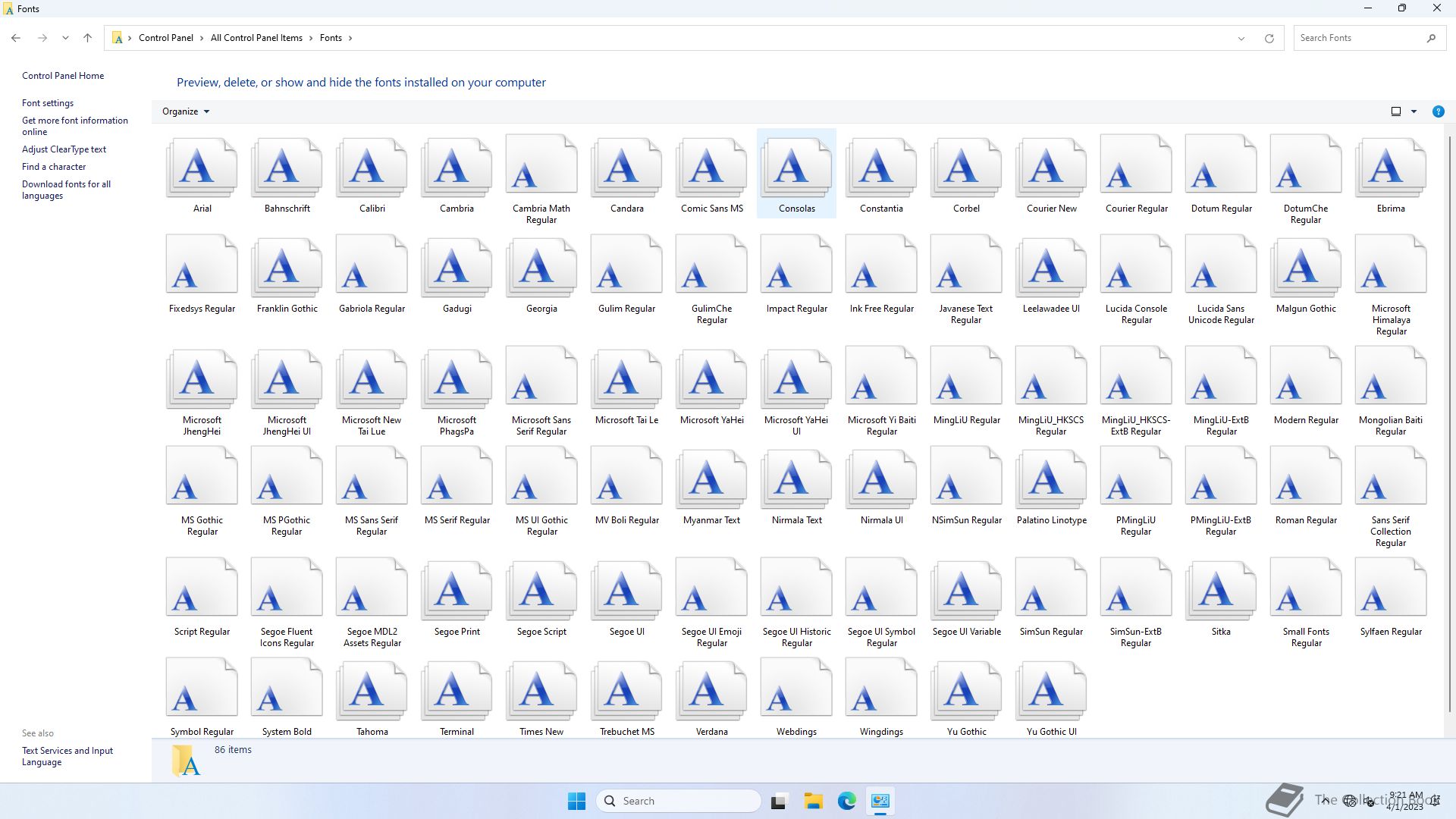Image resolution: width=1456 pixels, height=819 pixels.
Task: Select the SimSun Regular font icon
Action: 1051,588
